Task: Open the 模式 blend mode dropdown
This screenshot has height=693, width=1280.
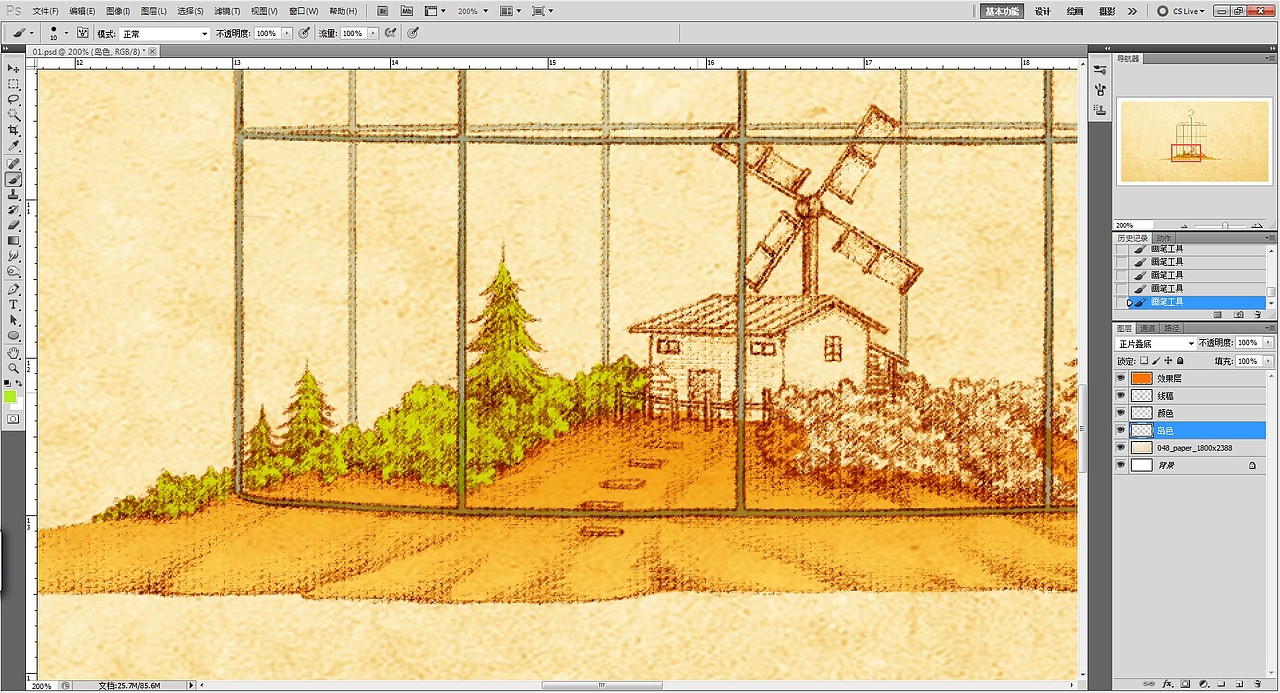Action: tap(165, 33)
